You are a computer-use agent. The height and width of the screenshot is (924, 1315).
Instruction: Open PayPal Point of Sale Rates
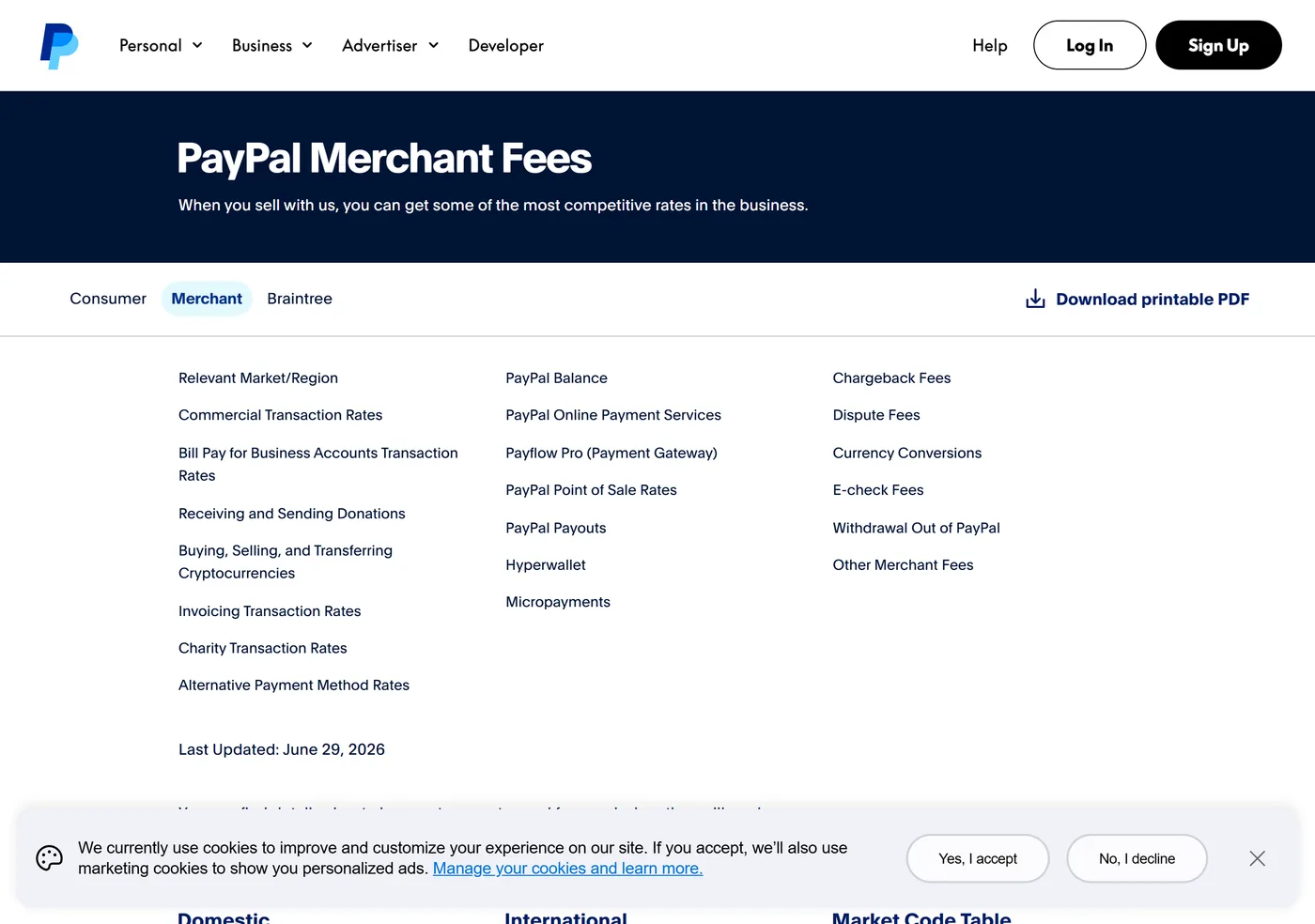(591, 490)
